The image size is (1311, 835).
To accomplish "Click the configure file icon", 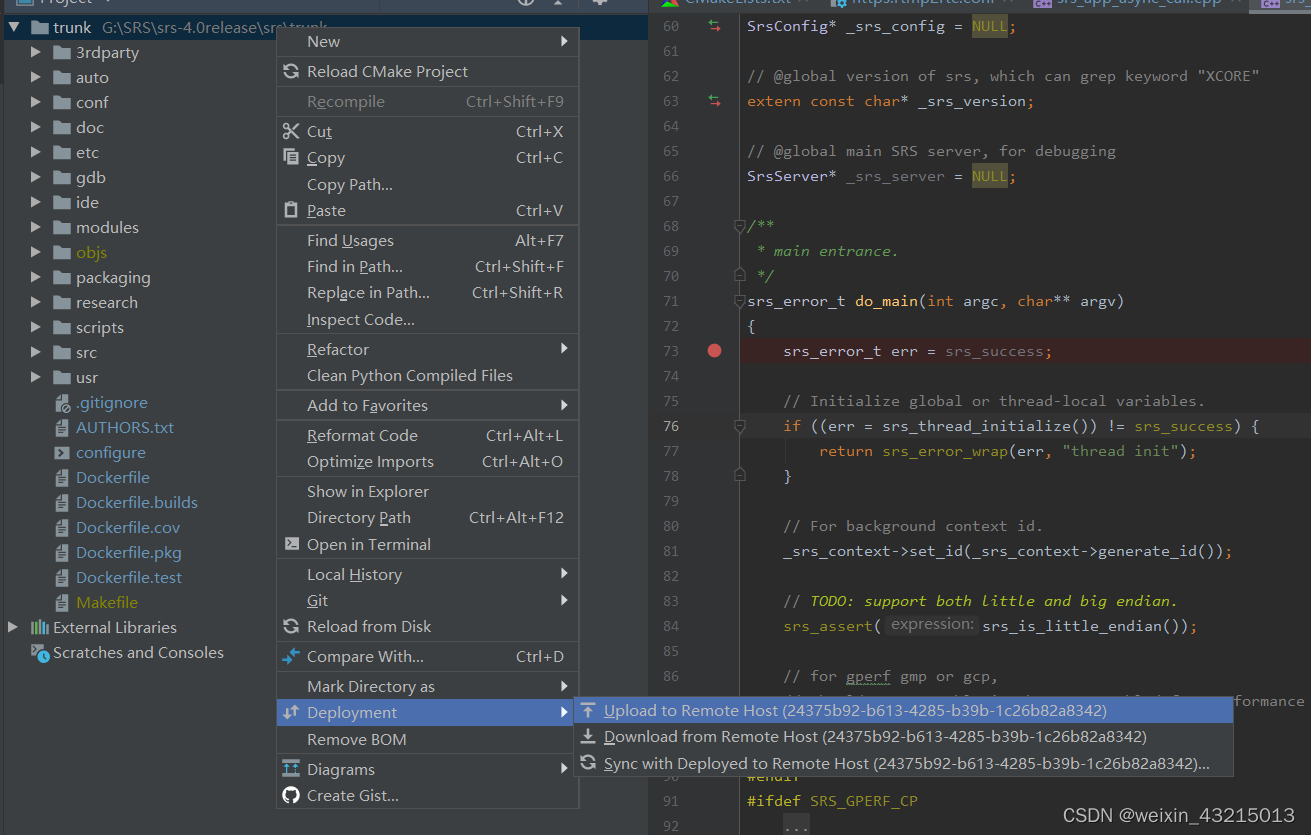I will pyautogui.click(x=62, y=452).
